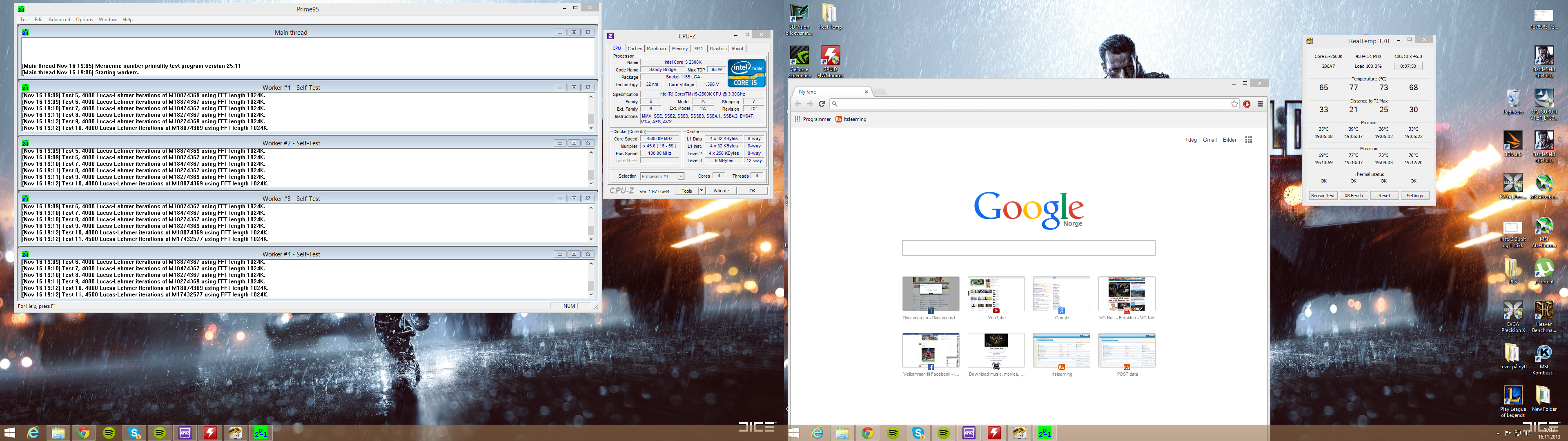The width and height of the screenshot is (1568, 441).
Task: Switch to Prime95 on left monitor's taskbar
Action: [x=261, y=432]
